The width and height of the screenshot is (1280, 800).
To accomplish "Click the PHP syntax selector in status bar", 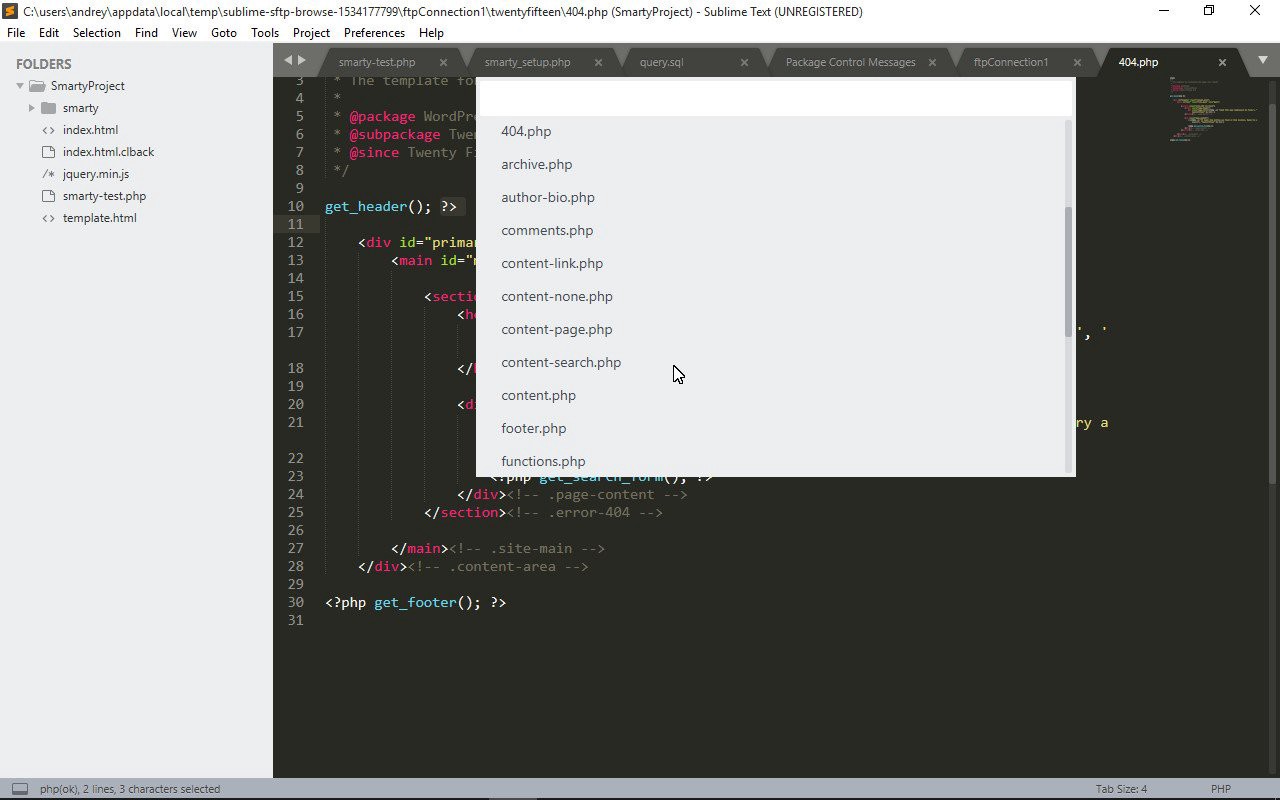I will (x=1220, y=789).
